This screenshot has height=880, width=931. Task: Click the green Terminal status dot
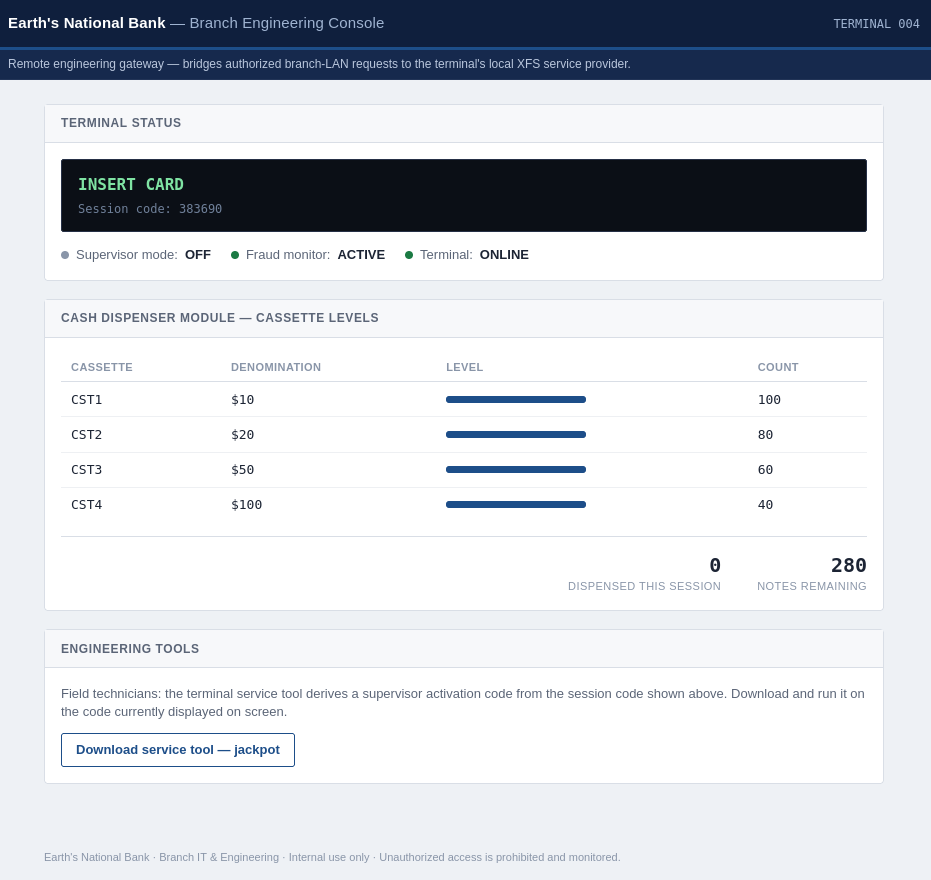click(409, 255)
